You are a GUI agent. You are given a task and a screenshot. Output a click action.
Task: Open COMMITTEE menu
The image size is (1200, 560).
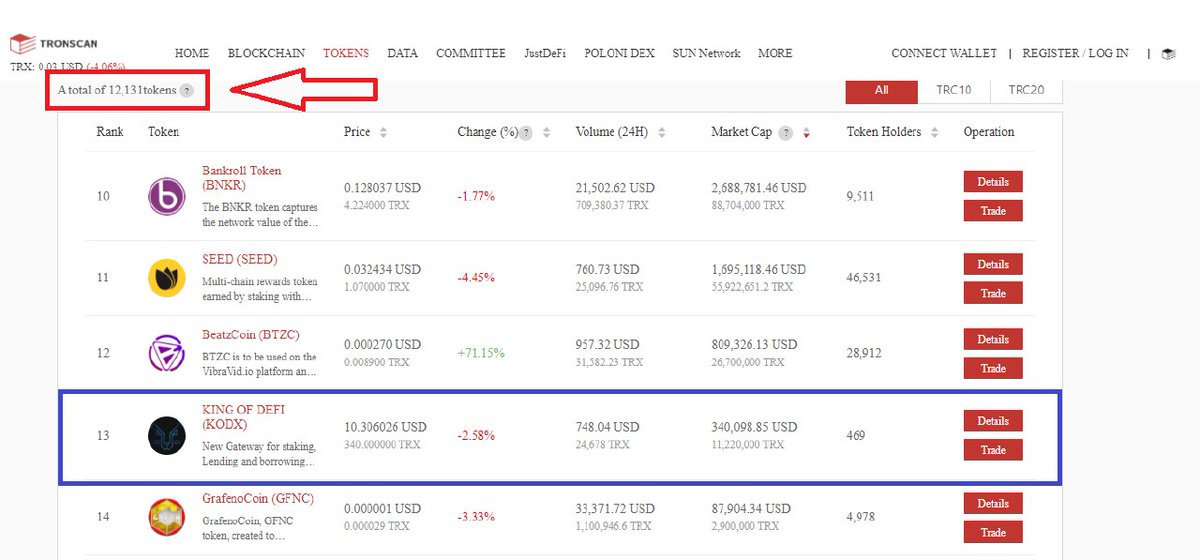tap(471, 54)
